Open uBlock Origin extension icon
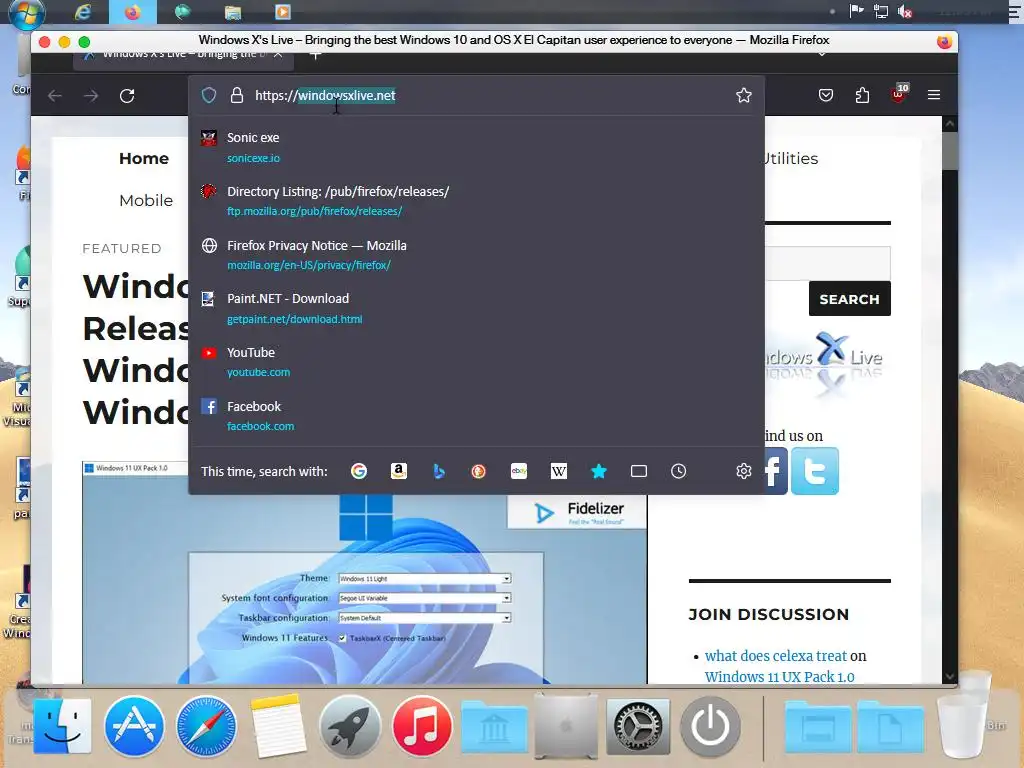 point(899,94)
